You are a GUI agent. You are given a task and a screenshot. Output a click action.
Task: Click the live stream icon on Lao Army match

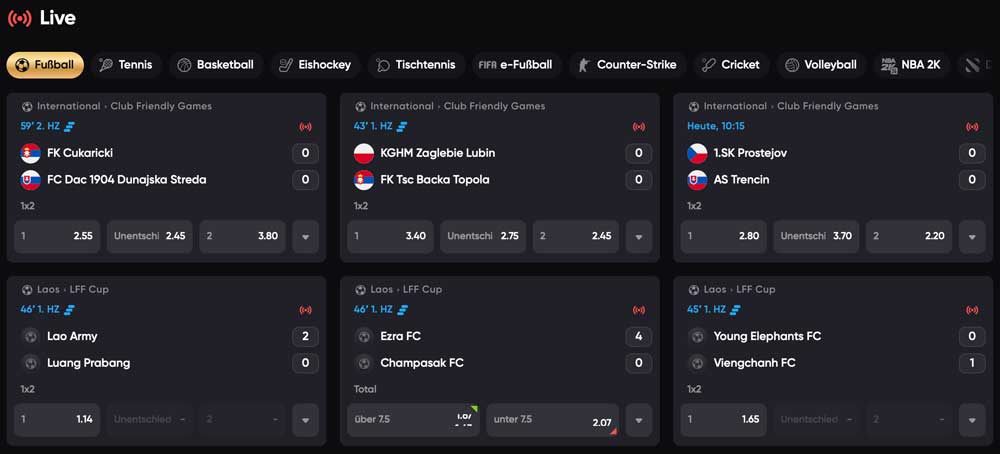[305, 310]
